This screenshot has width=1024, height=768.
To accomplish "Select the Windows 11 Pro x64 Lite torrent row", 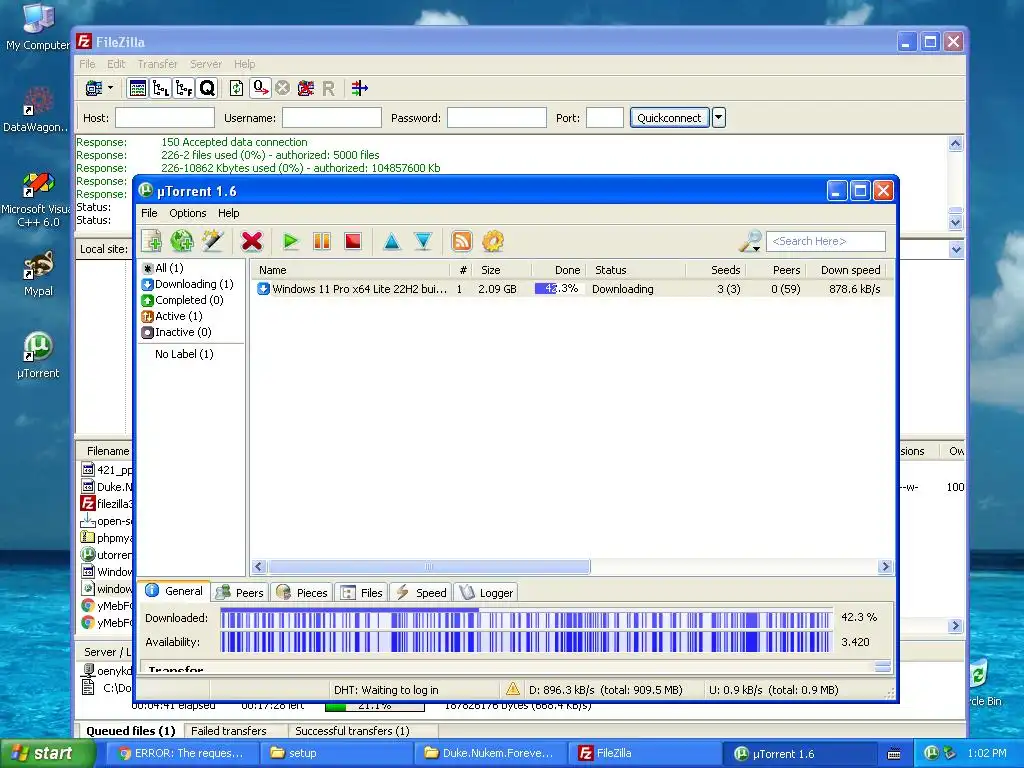I will (x=571, y=289).
